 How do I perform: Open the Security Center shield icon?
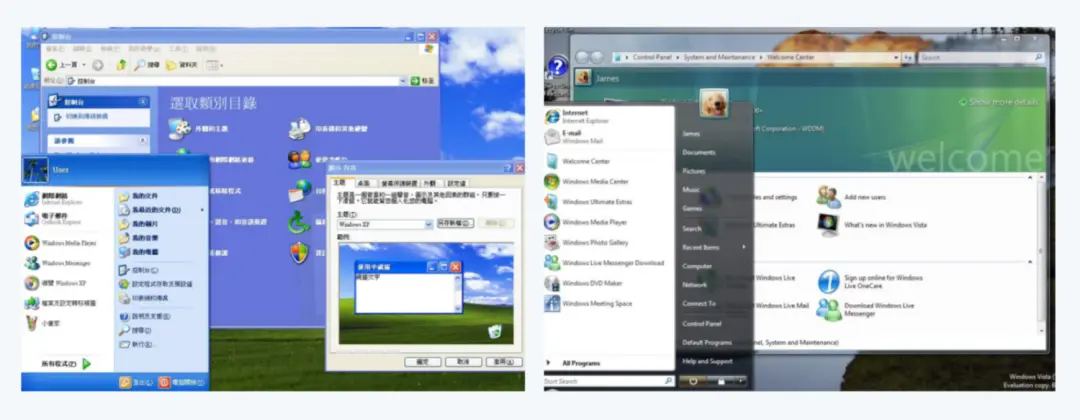pyautogui.click(x=300, y=252)
